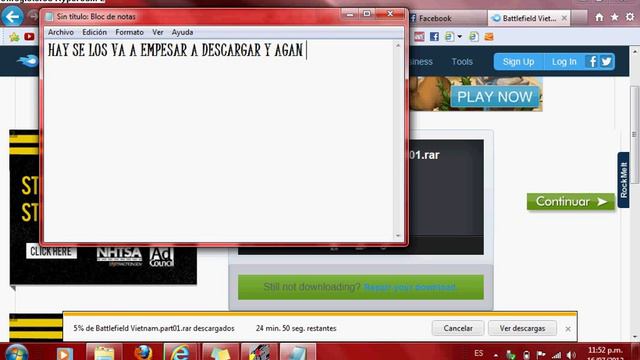The width and height of the screenshot is (640, 360).
Task: Click the volume speaker tray icon
Action: (x=571, y=355)
